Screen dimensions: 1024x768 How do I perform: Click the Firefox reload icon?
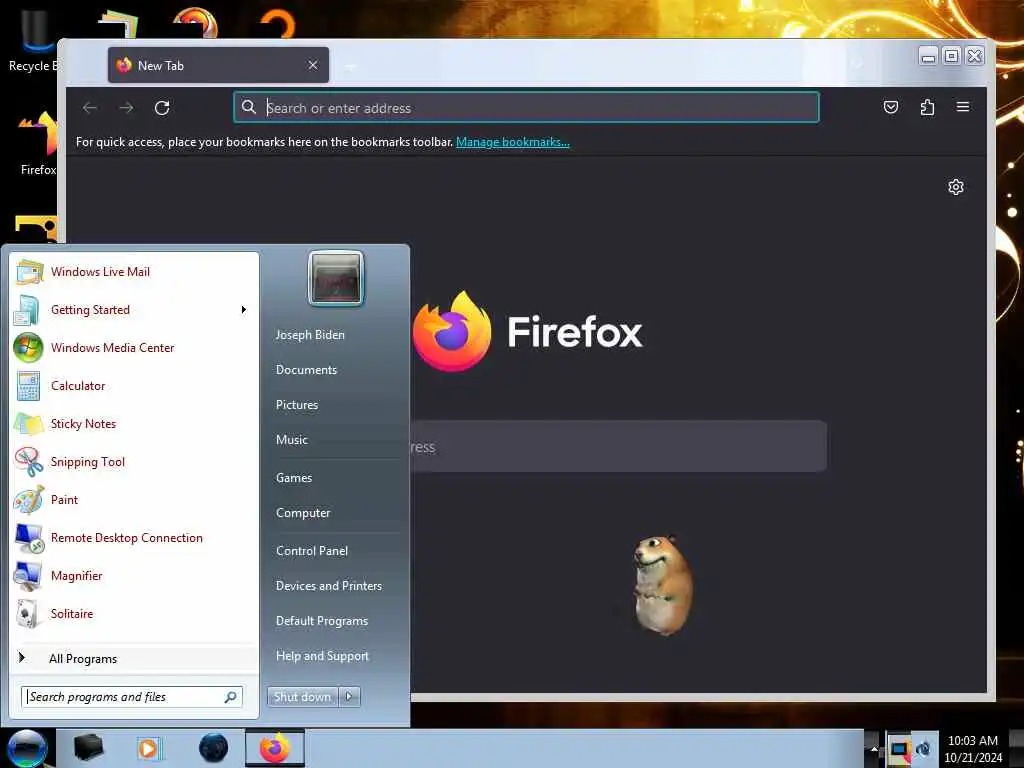tap(162, 108)
